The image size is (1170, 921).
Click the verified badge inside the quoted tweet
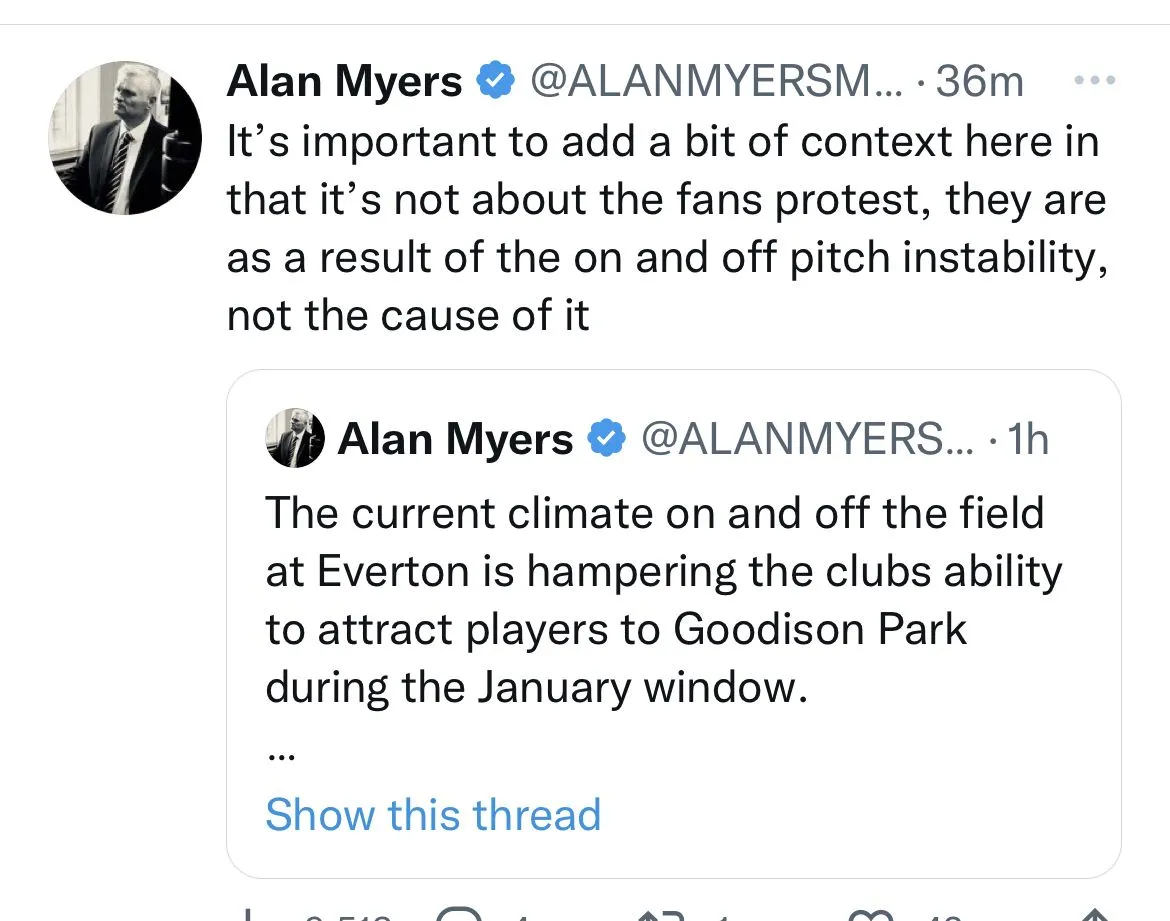click(604, 439)
